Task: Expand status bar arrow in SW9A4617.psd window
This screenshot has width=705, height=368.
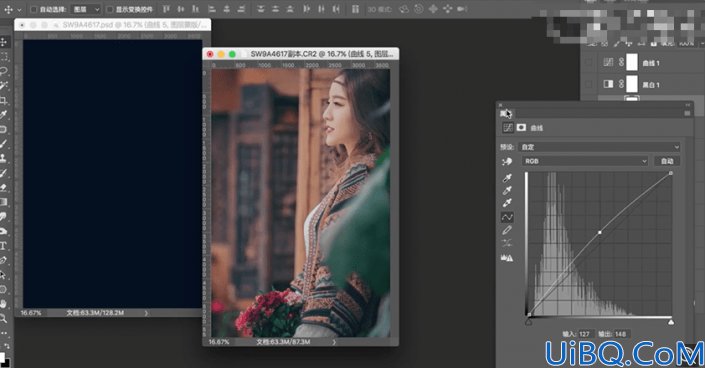Action: 146,313
